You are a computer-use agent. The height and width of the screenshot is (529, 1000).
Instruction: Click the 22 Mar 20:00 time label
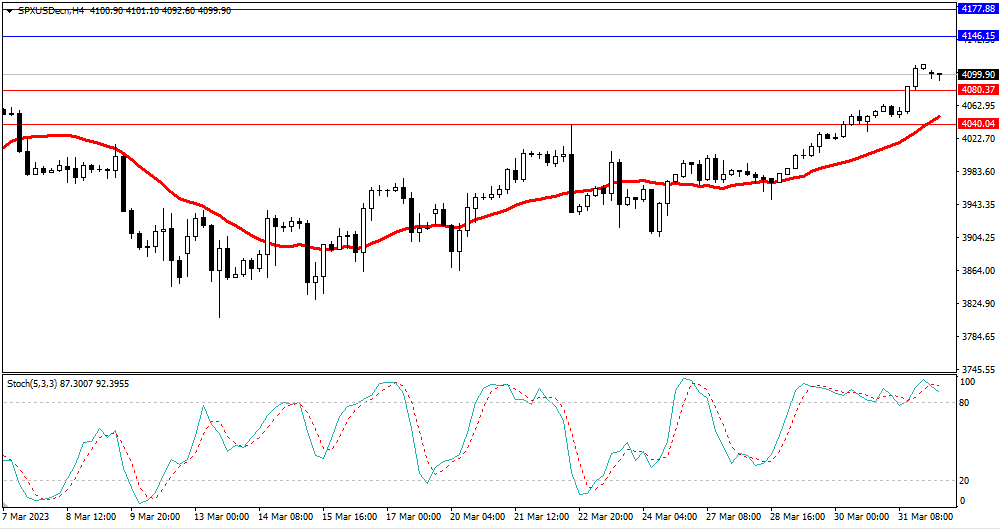coord(605,516)
